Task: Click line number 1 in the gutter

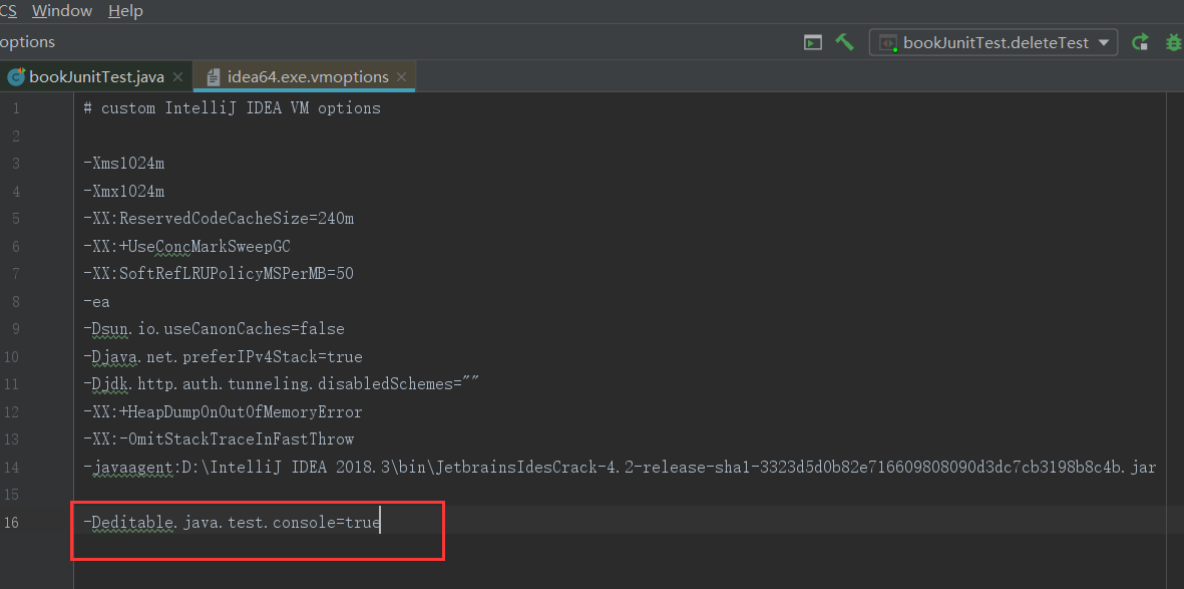Action: click(x=17, y=108)
